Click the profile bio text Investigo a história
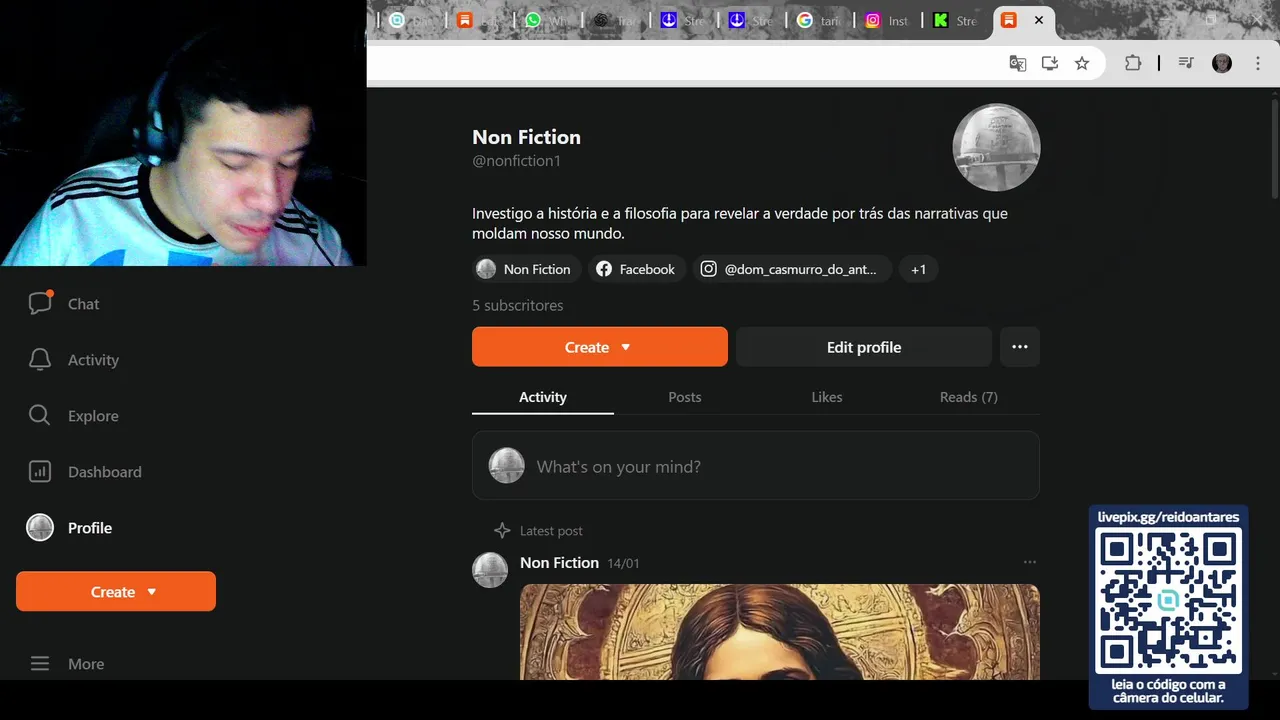 (740, 223)
